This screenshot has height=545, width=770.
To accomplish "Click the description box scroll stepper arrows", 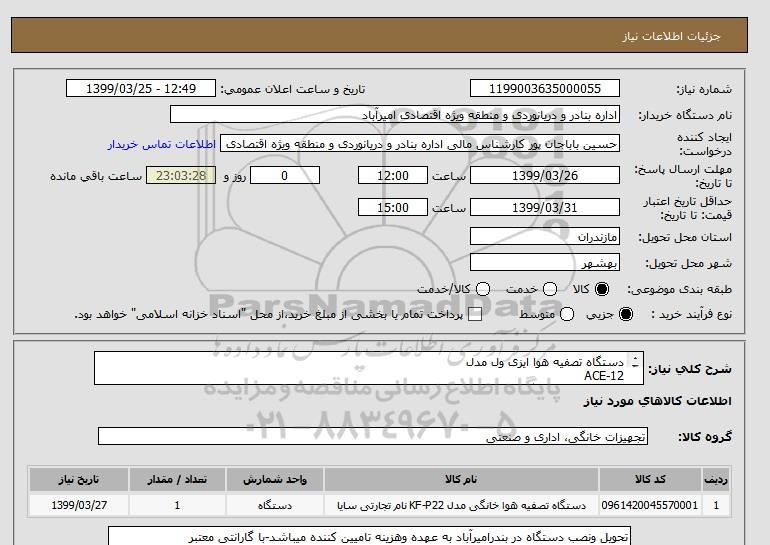I will point(635,362).
